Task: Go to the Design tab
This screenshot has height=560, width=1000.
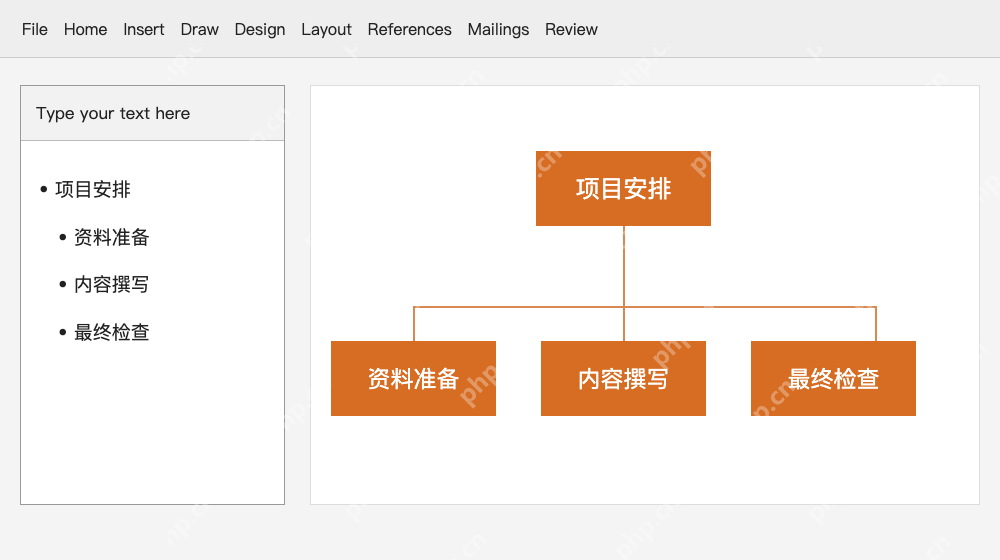Action: pyautogui.click(x=260, y=29)
